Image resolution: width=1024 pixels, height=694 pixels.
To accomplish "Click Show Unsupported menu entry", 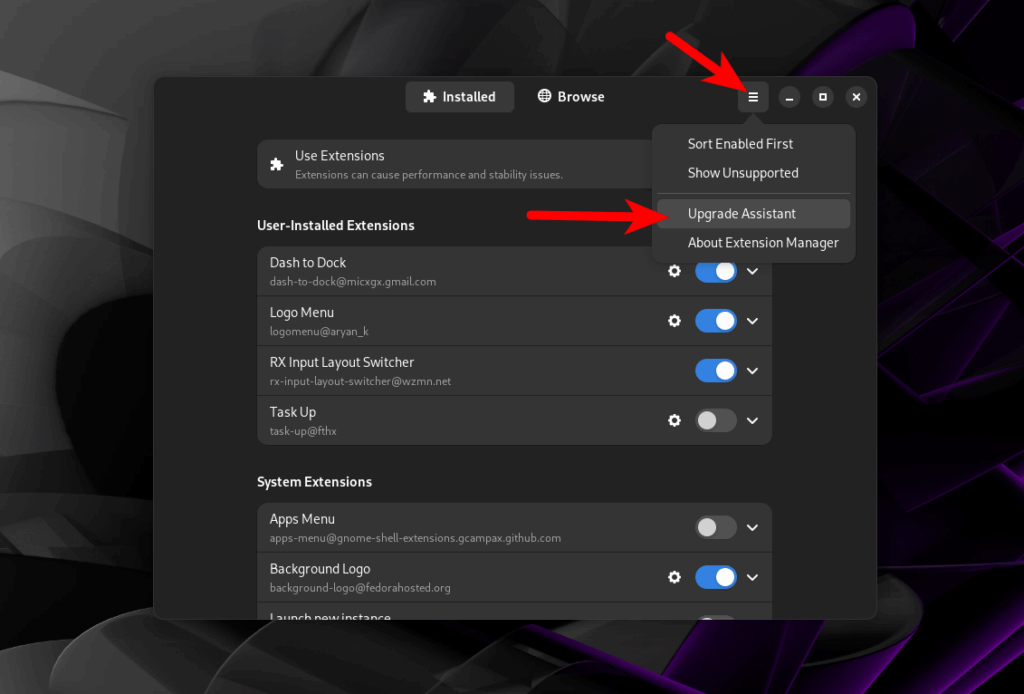I will tap(743, 173).
